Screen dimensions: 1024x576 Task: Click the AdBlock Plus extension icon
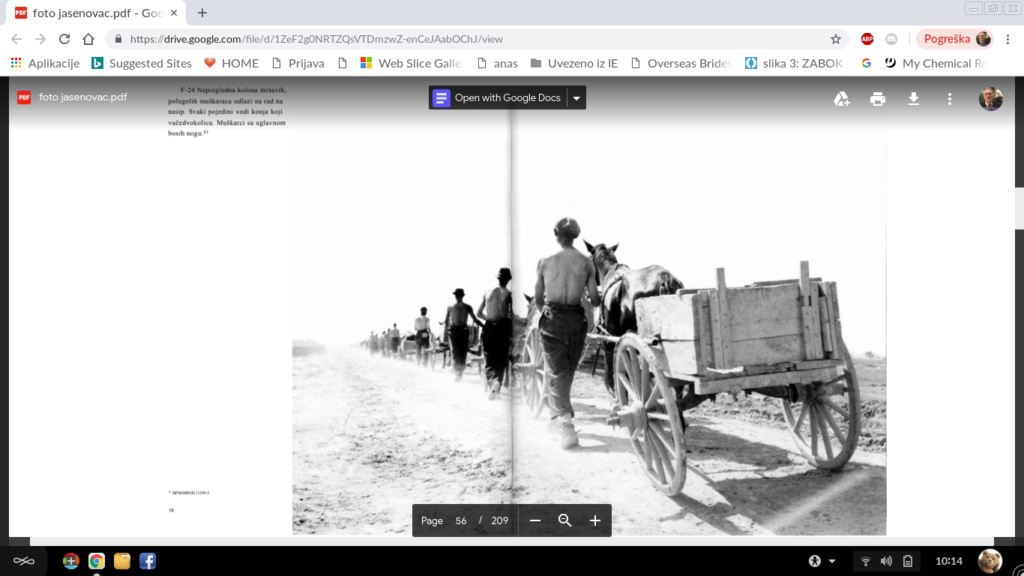point(867,39)
